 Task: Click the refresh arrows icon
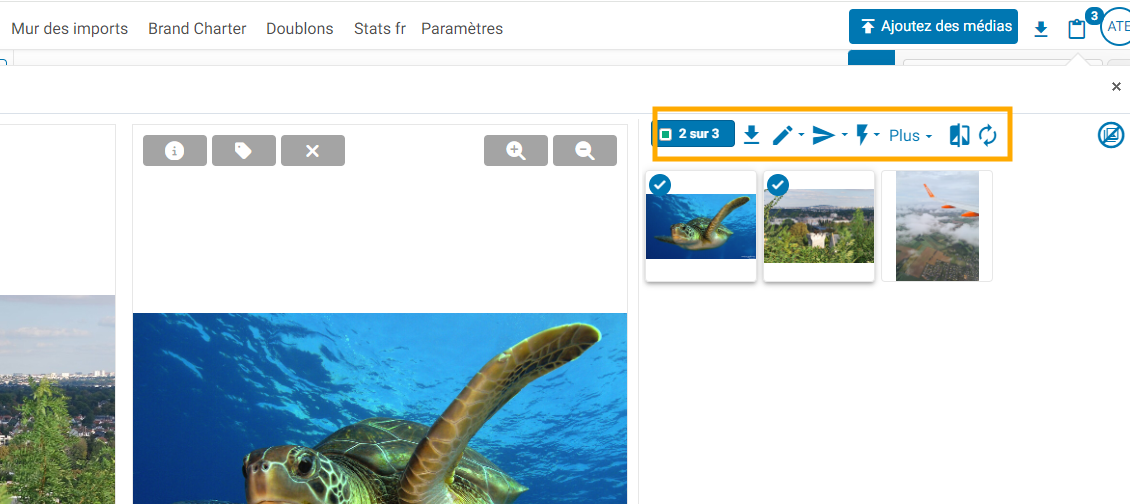pos(988,135)
